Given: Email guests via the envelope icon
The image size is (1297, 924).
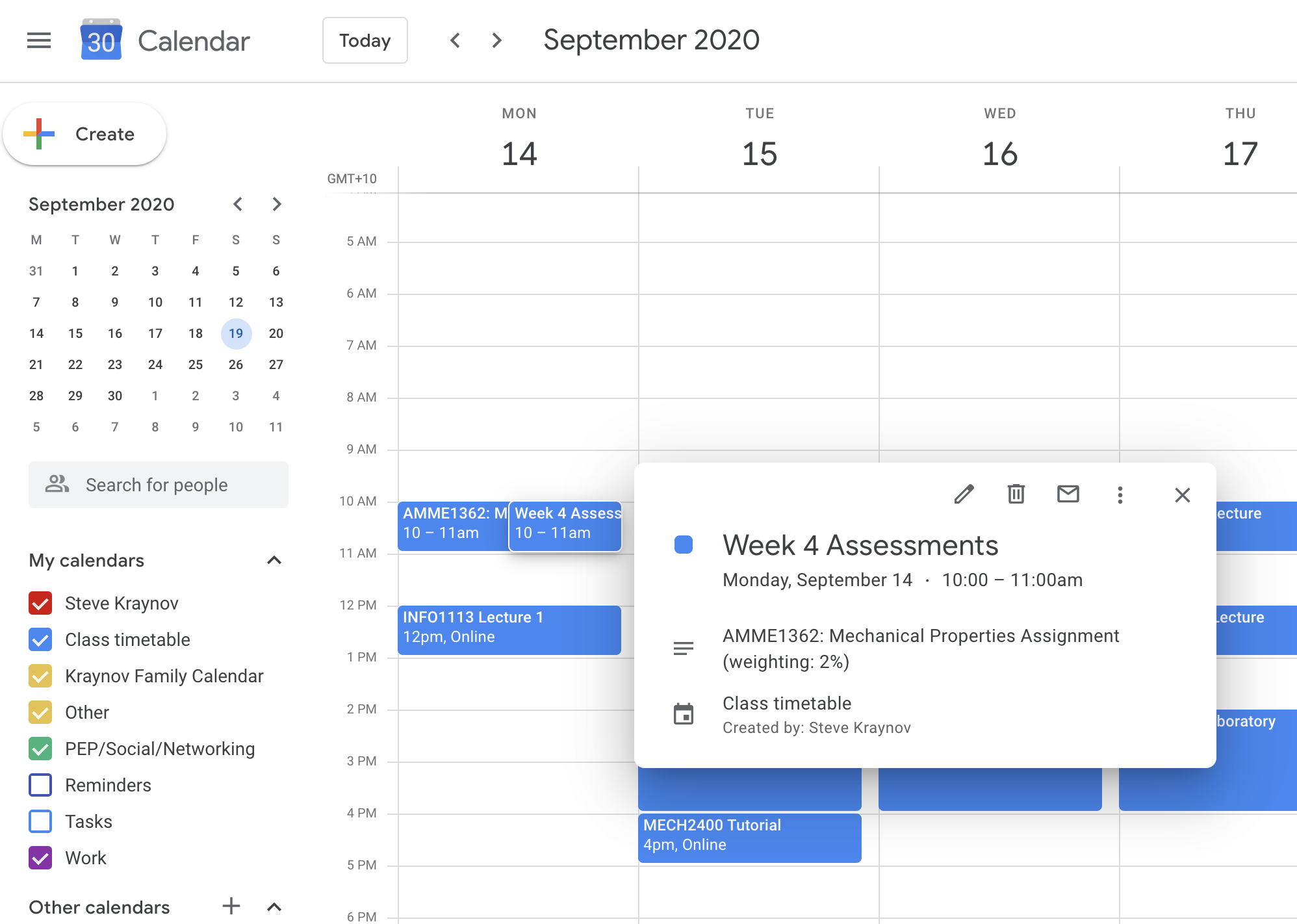Looking at the screenshot, I should click(1068, 494).
